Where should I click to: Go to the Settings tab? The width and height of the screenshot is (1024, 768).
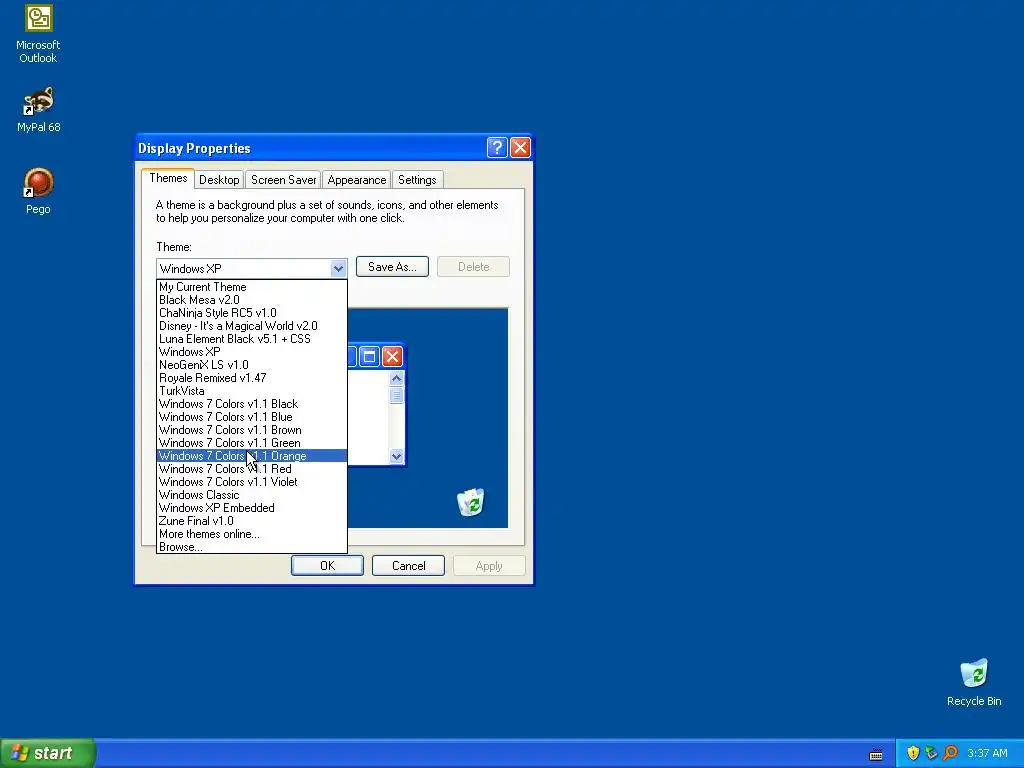417,180
